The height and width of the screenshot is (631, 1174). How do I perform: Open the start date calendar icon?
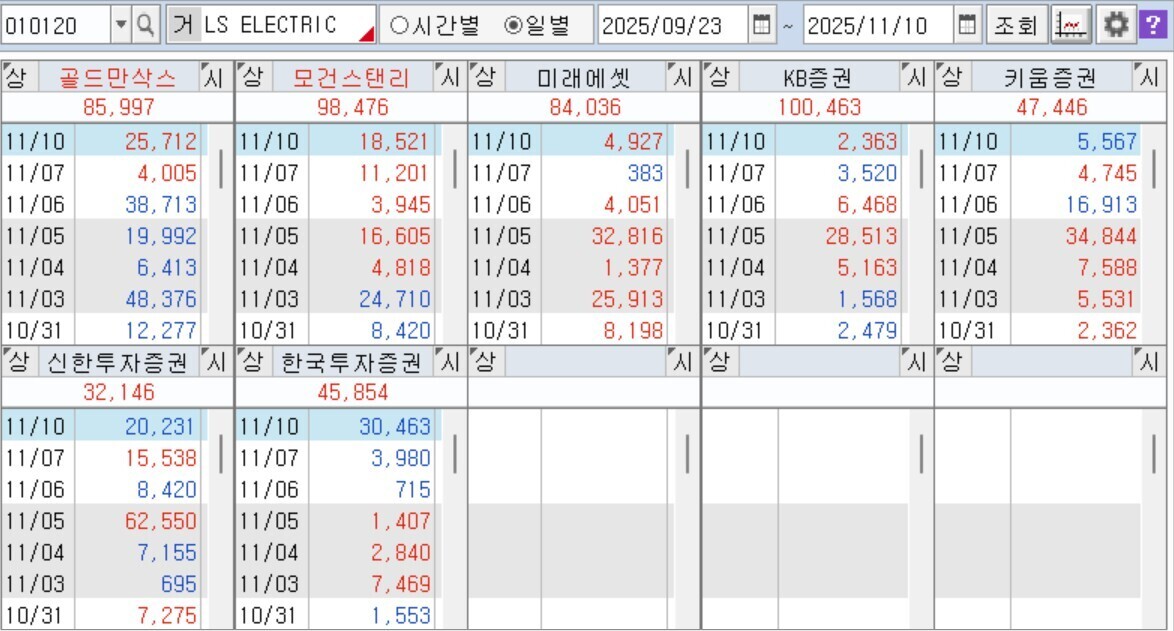point(762,25)
